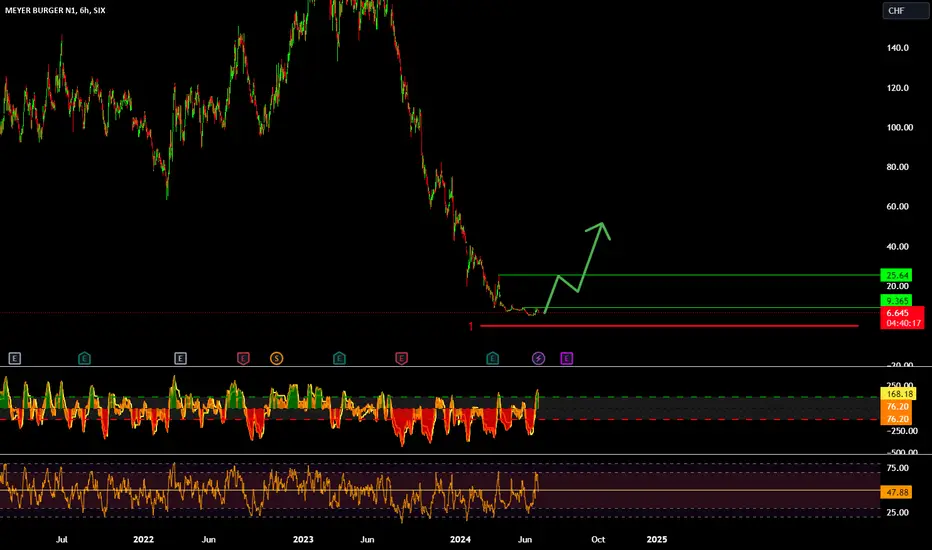The width and height of the screenshot is (932, 550).
Task: Click the Jul label on time axis
Action: pos(62,540)
